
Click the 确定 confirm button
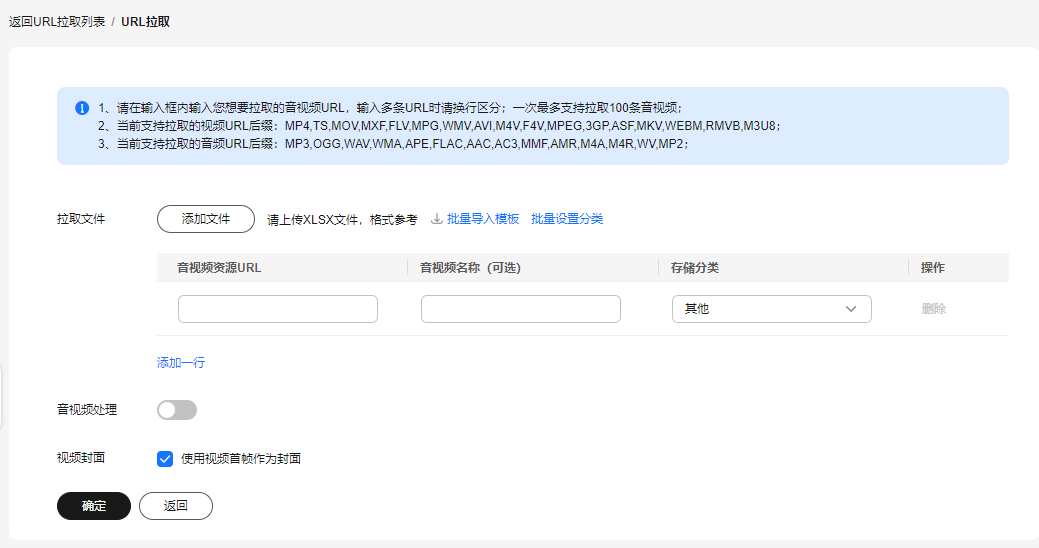pos(94,506)
